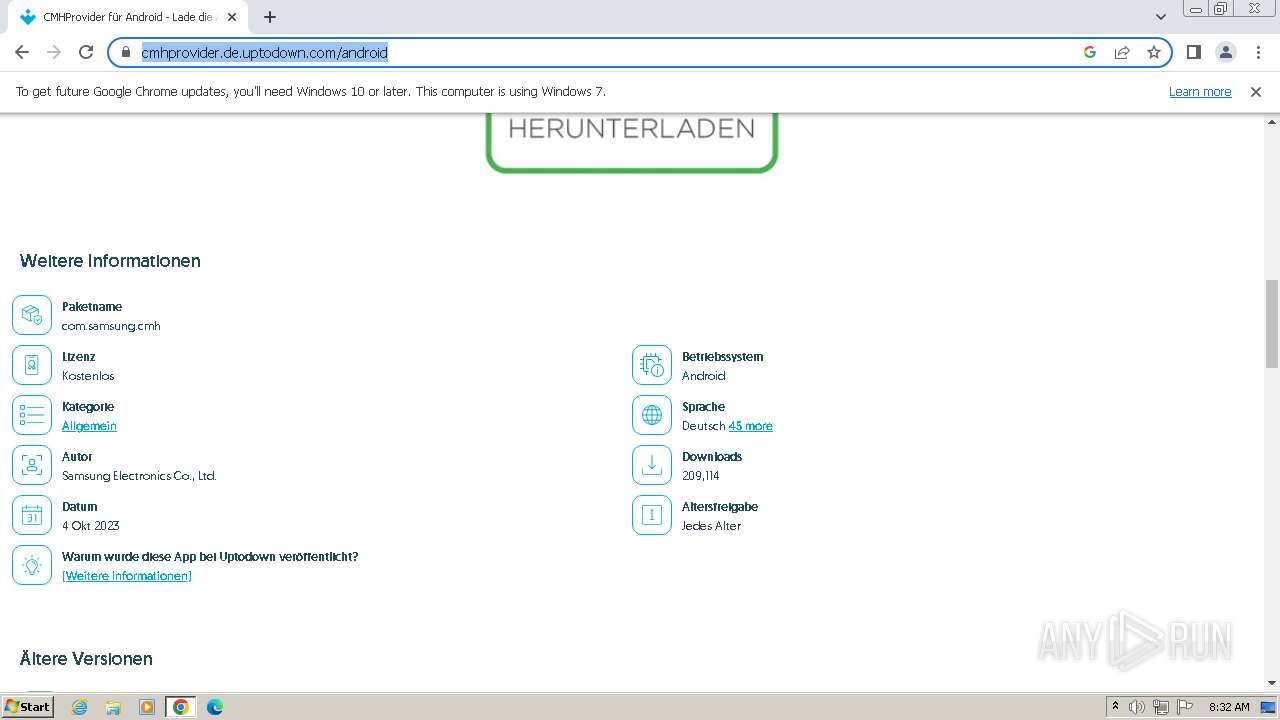Click the Sprache globe icon
Viewport: 1280px width, 720px height.
point(652,416)
